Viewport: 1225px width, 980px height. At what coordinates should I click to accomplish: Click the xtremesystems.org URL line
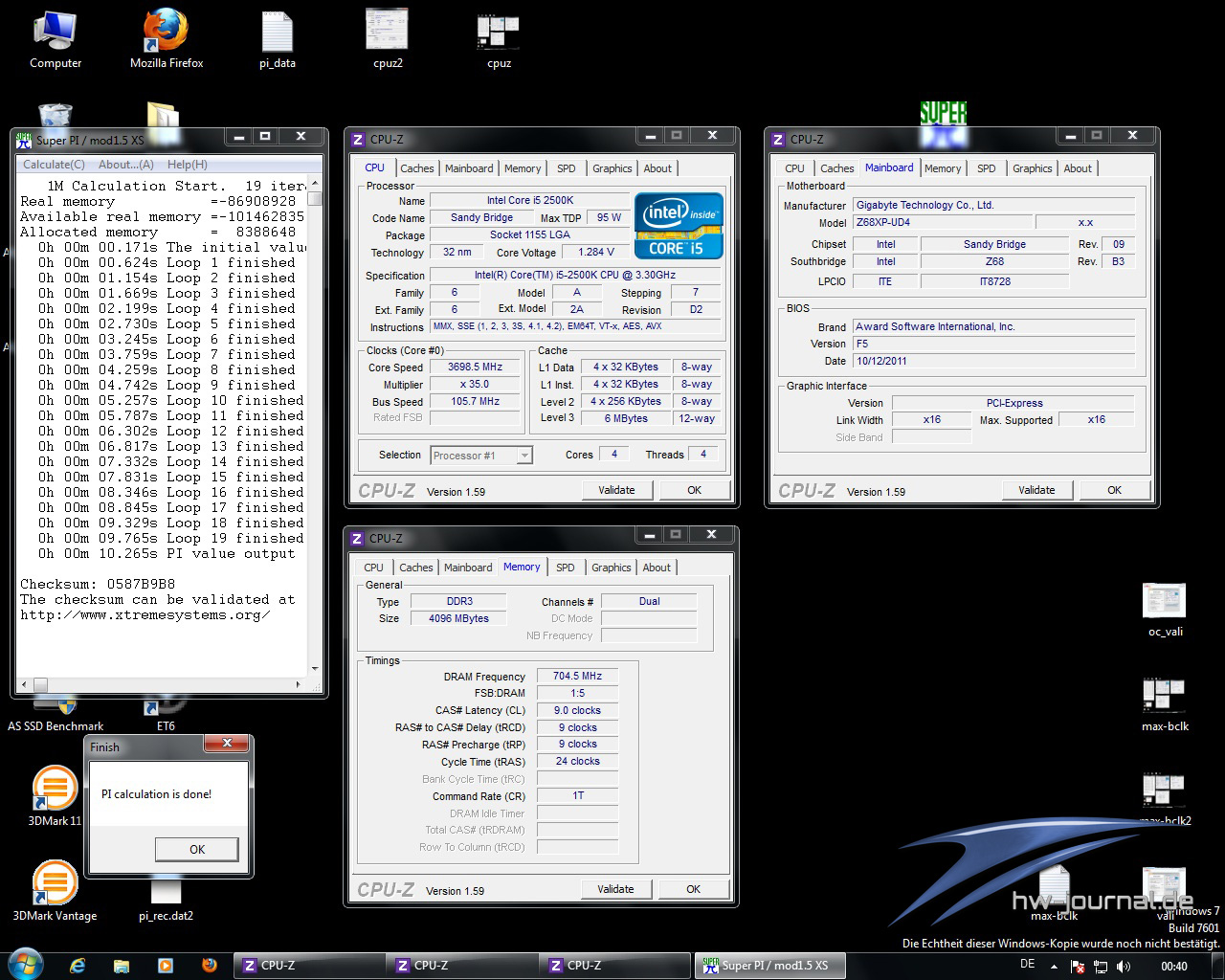click(x=145, y=614)
